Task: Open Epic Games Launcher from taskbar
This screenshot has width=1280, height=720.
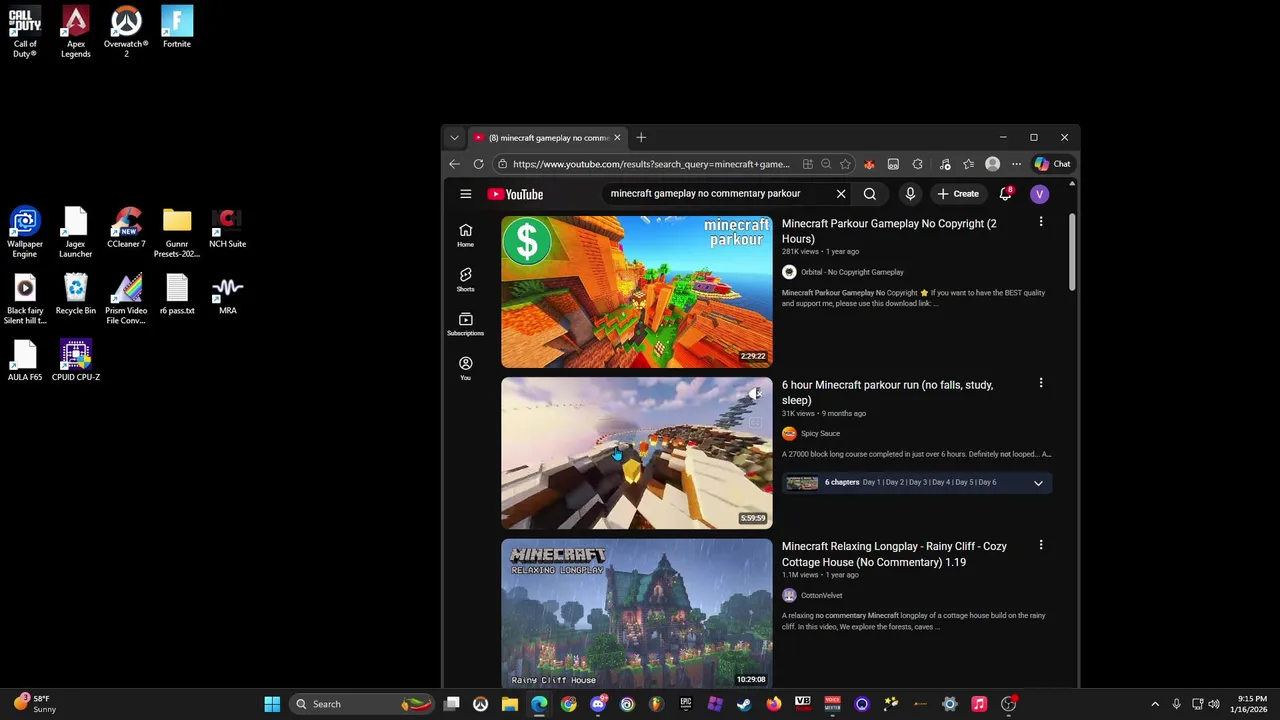Action: click(x=686, y=704)
